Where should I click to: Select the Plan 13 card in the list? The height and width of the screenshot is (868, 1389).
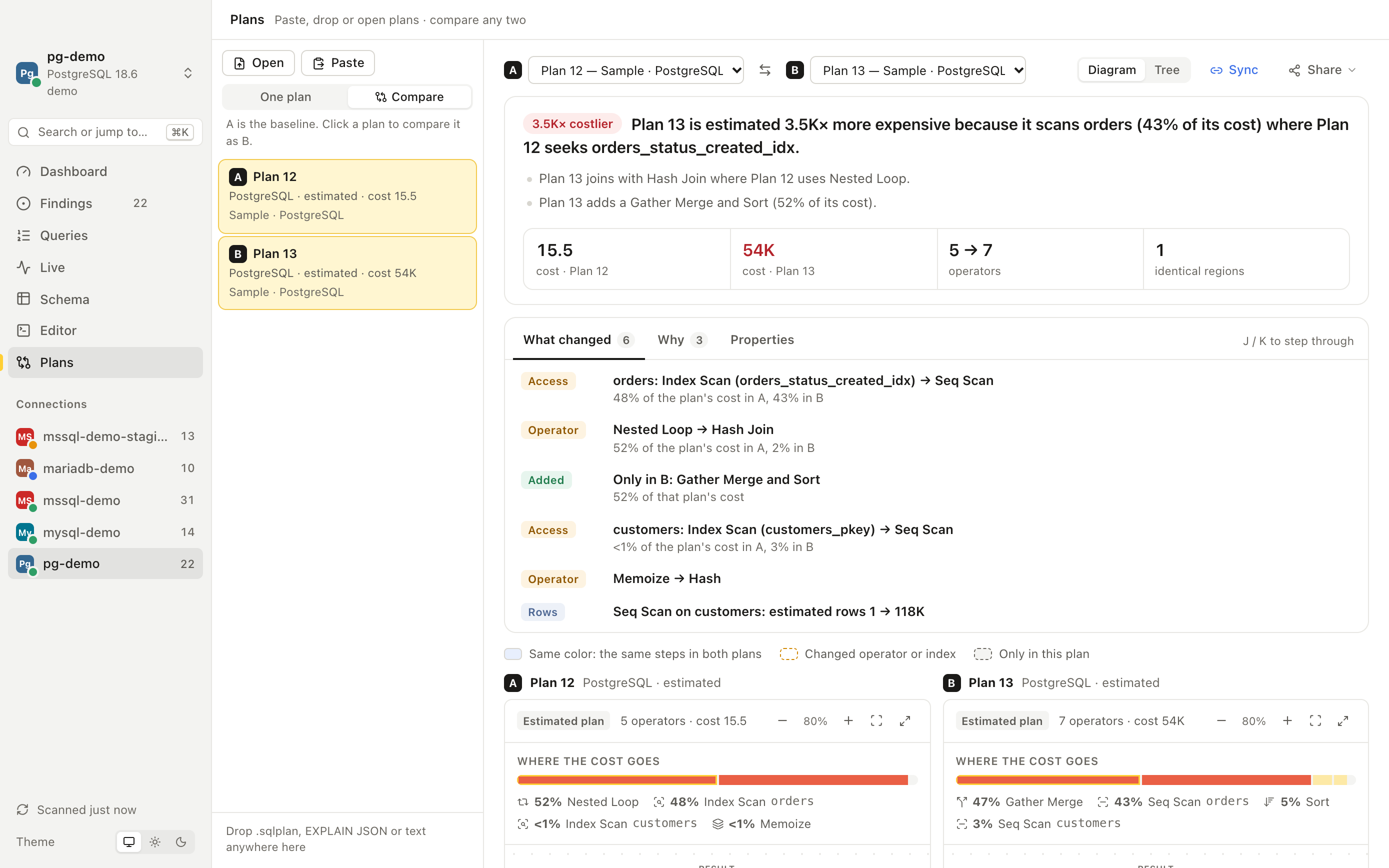(x=347, y=273)
